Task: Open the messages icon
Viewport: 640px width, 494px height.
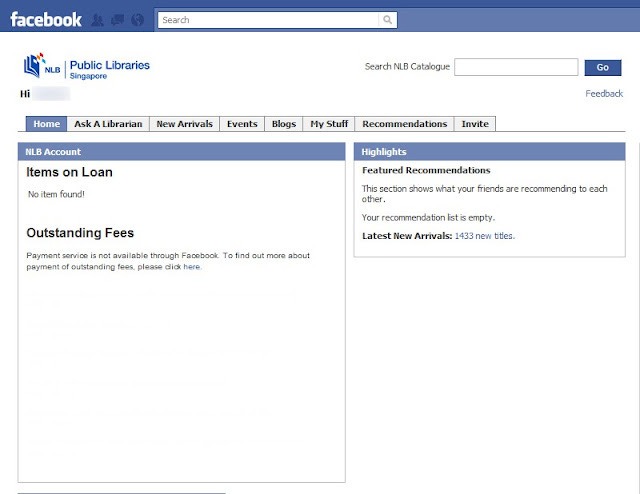Action: tap(118, 20)
